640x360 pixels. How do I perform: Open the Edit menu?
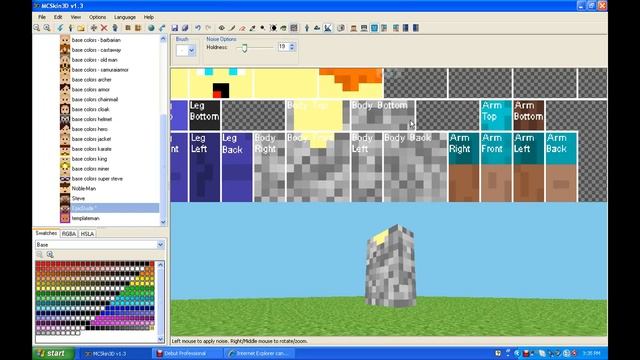(x=58, y=17)
